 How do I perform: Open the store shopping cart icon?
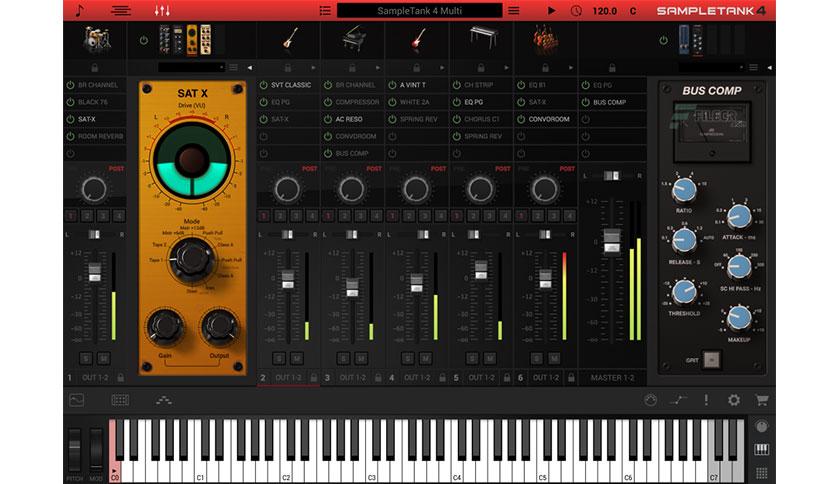click(x=762, y=400)
